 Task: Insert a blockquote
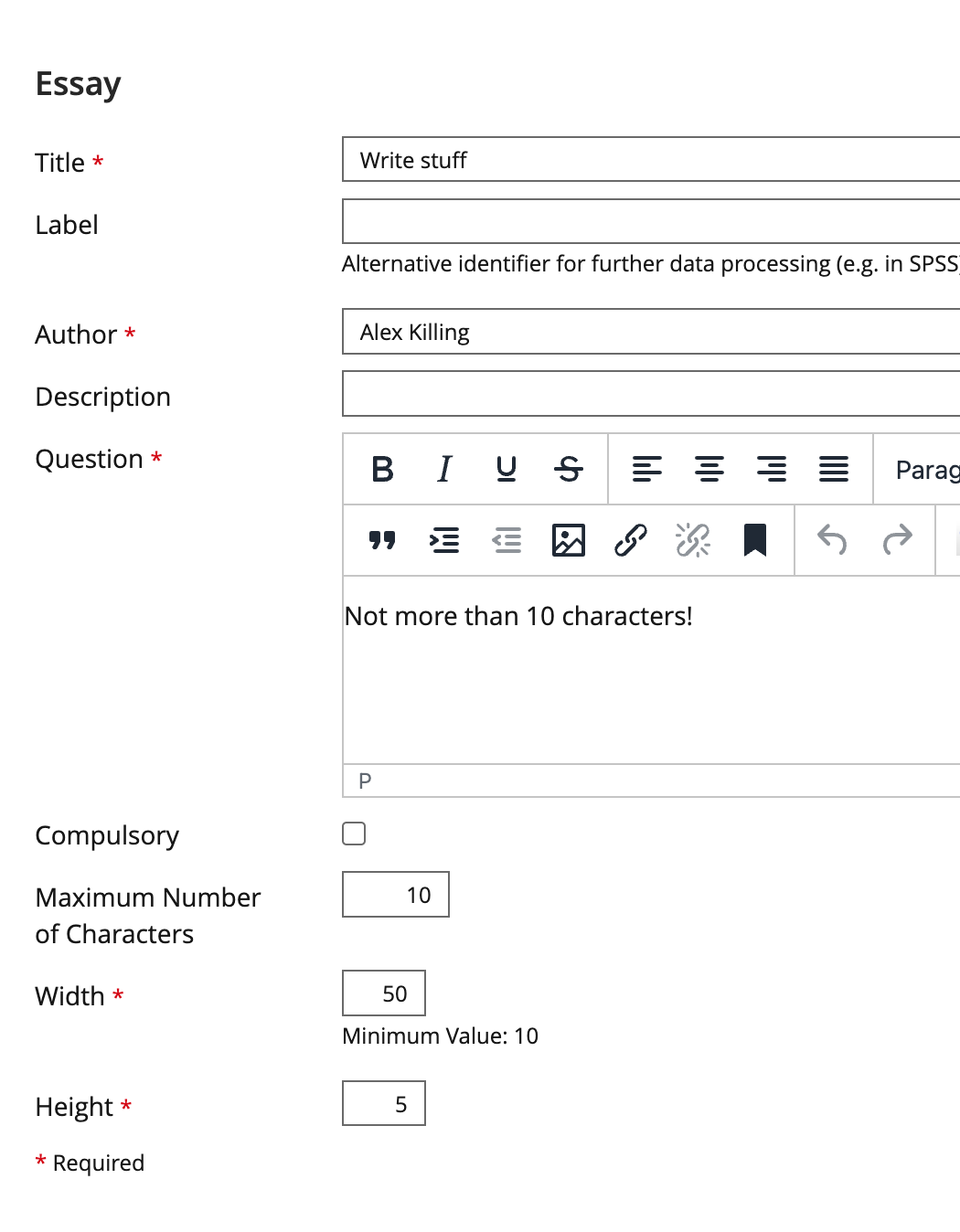pos(382,540)
